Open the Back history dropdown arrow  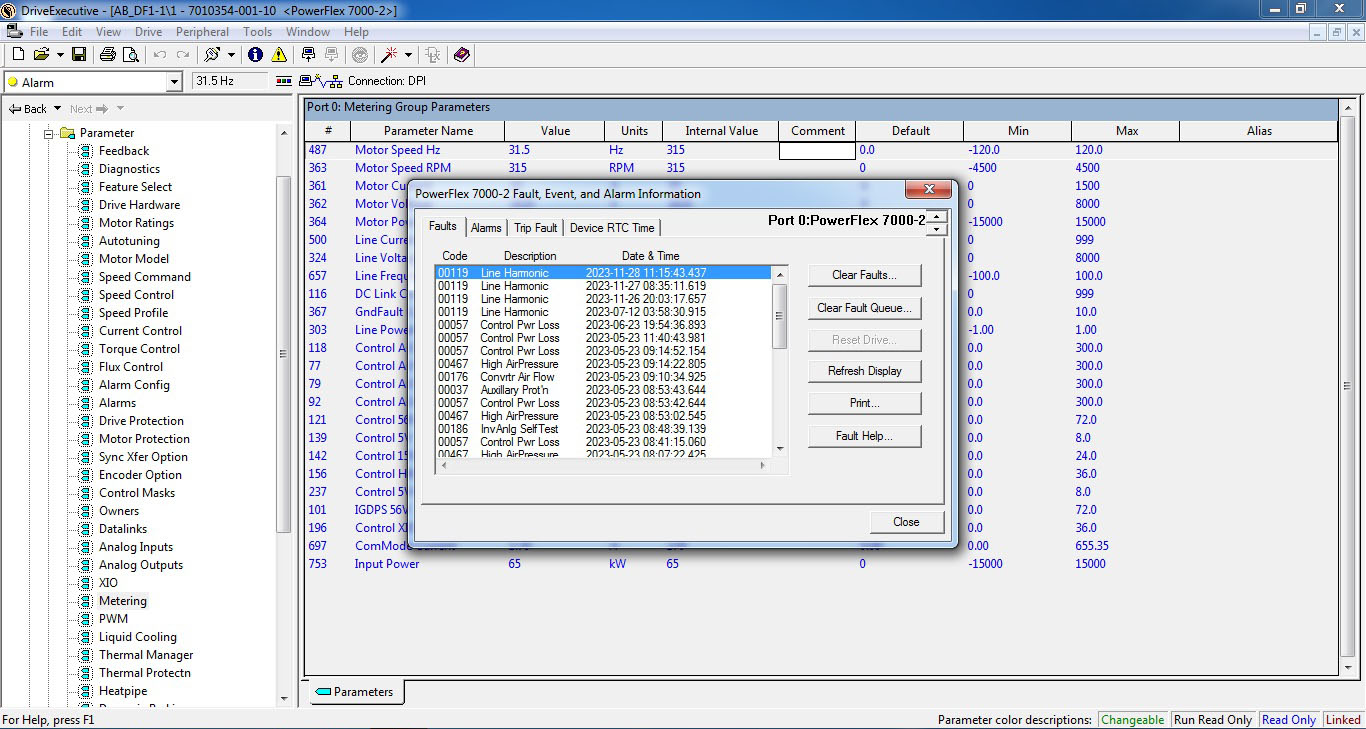58,109
